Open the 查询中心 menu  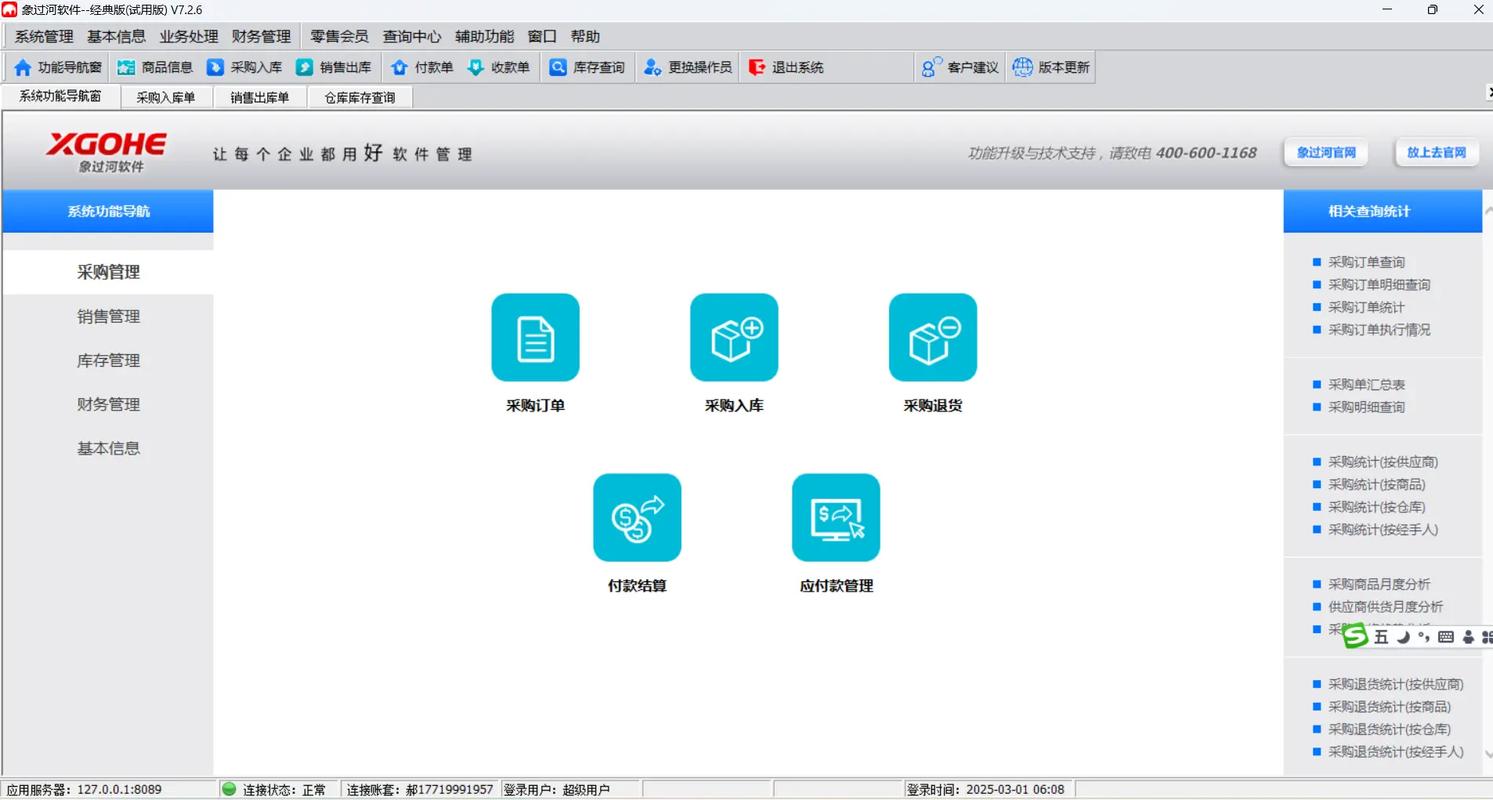click(x=411, y=37)
